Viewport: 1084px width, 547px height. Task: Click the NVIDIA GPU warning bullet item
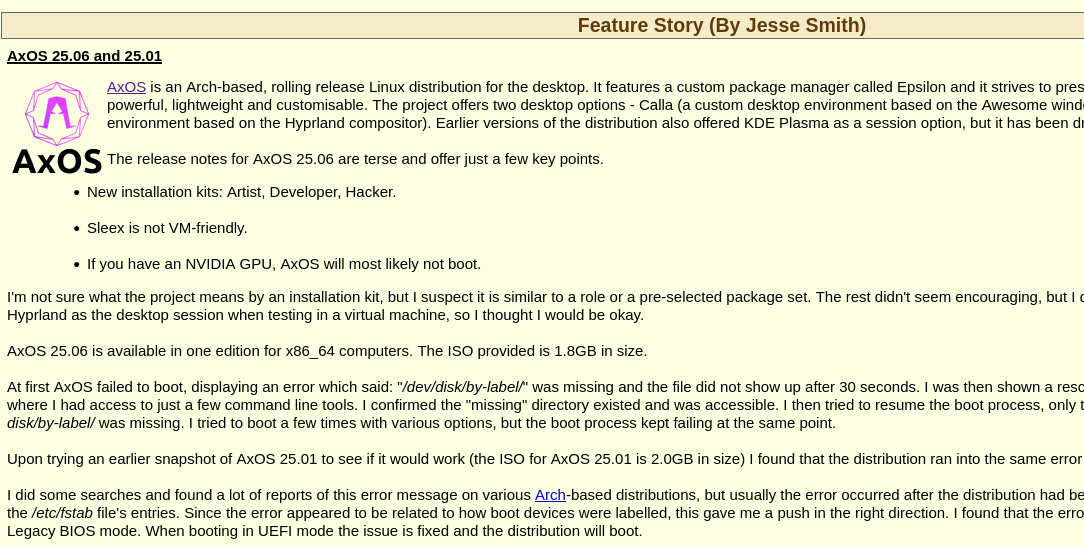click(284, 264)
